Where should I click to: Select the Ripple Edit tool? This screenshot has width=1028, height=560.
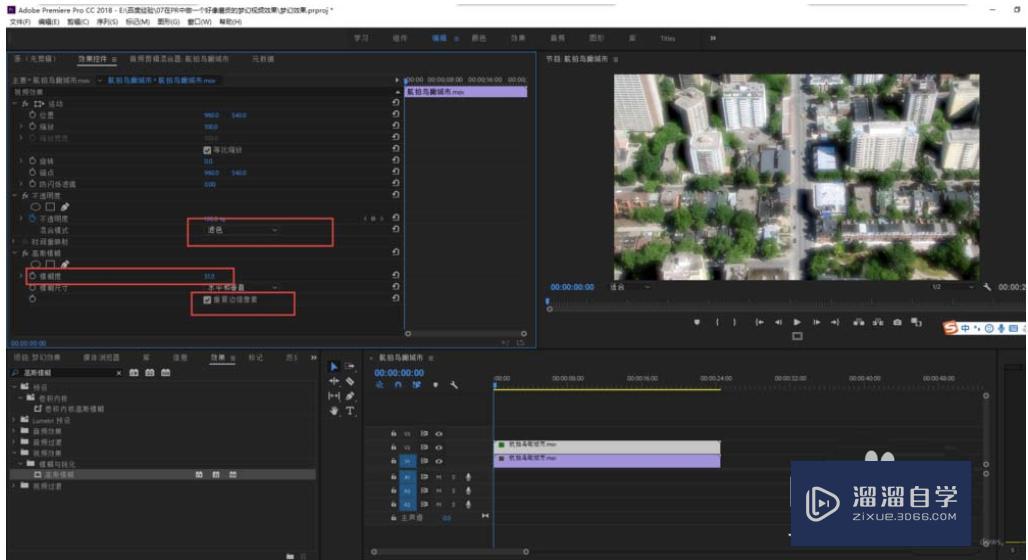coord(334,381)
